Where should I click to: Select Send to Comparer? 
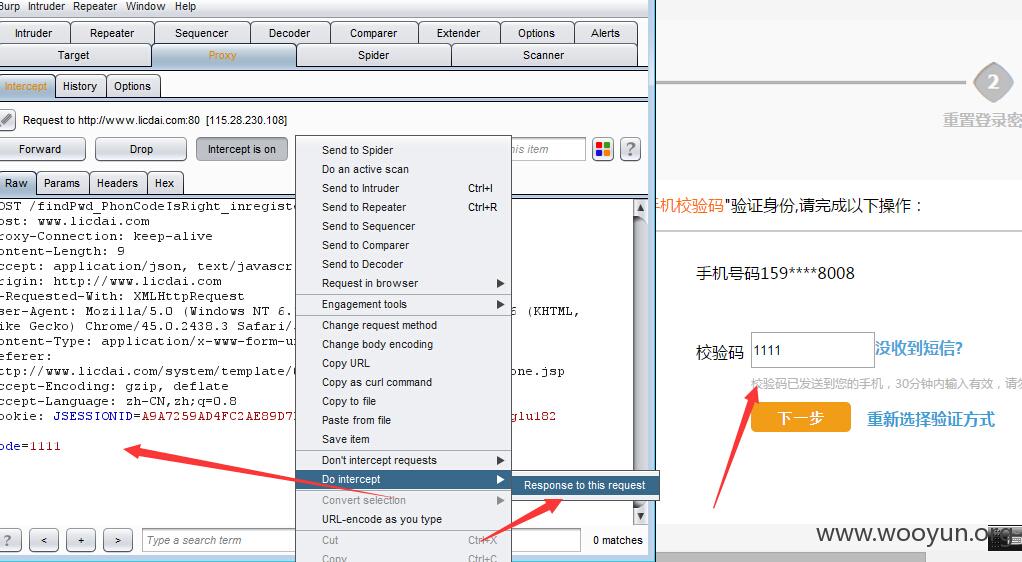[x=403, y=245]
